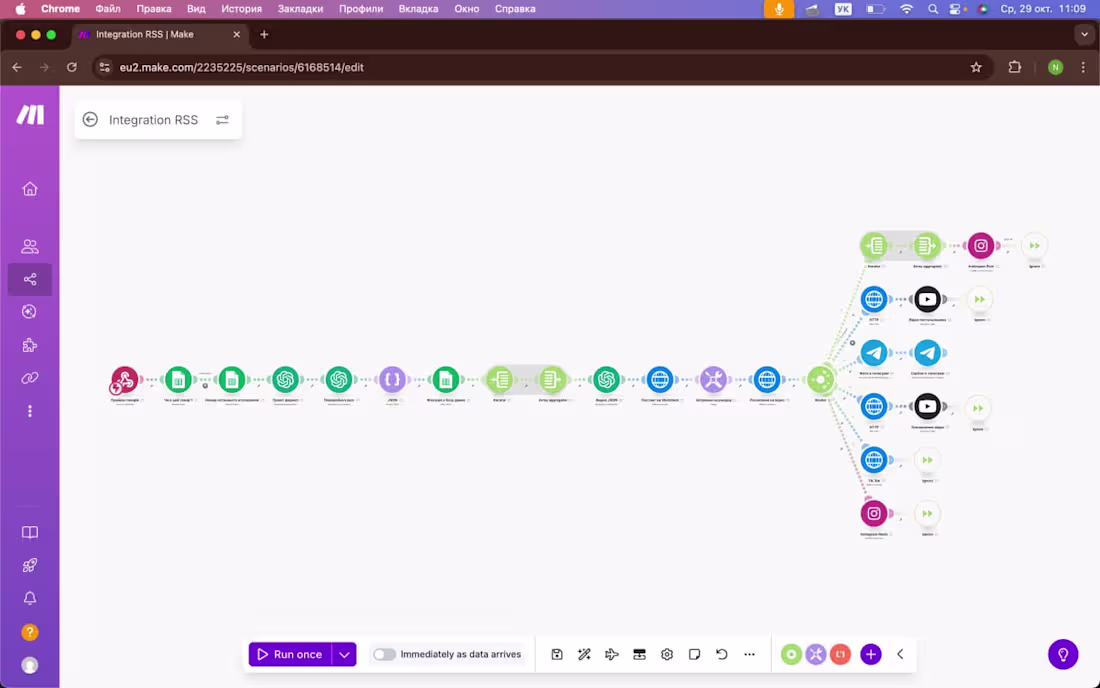This screenshot has height=688, width=1100.
Task: Open the green Flow control favorite
Action: click(x=791, y=654)
